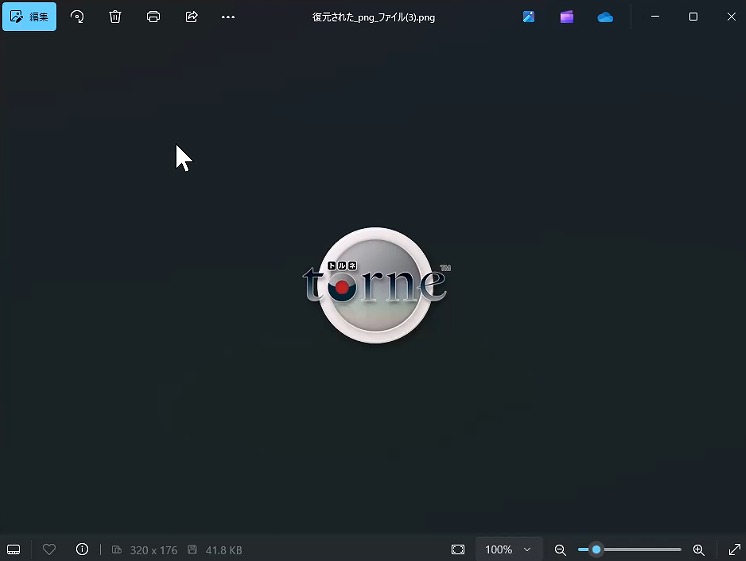Close the Photos window

click(731, 17)
